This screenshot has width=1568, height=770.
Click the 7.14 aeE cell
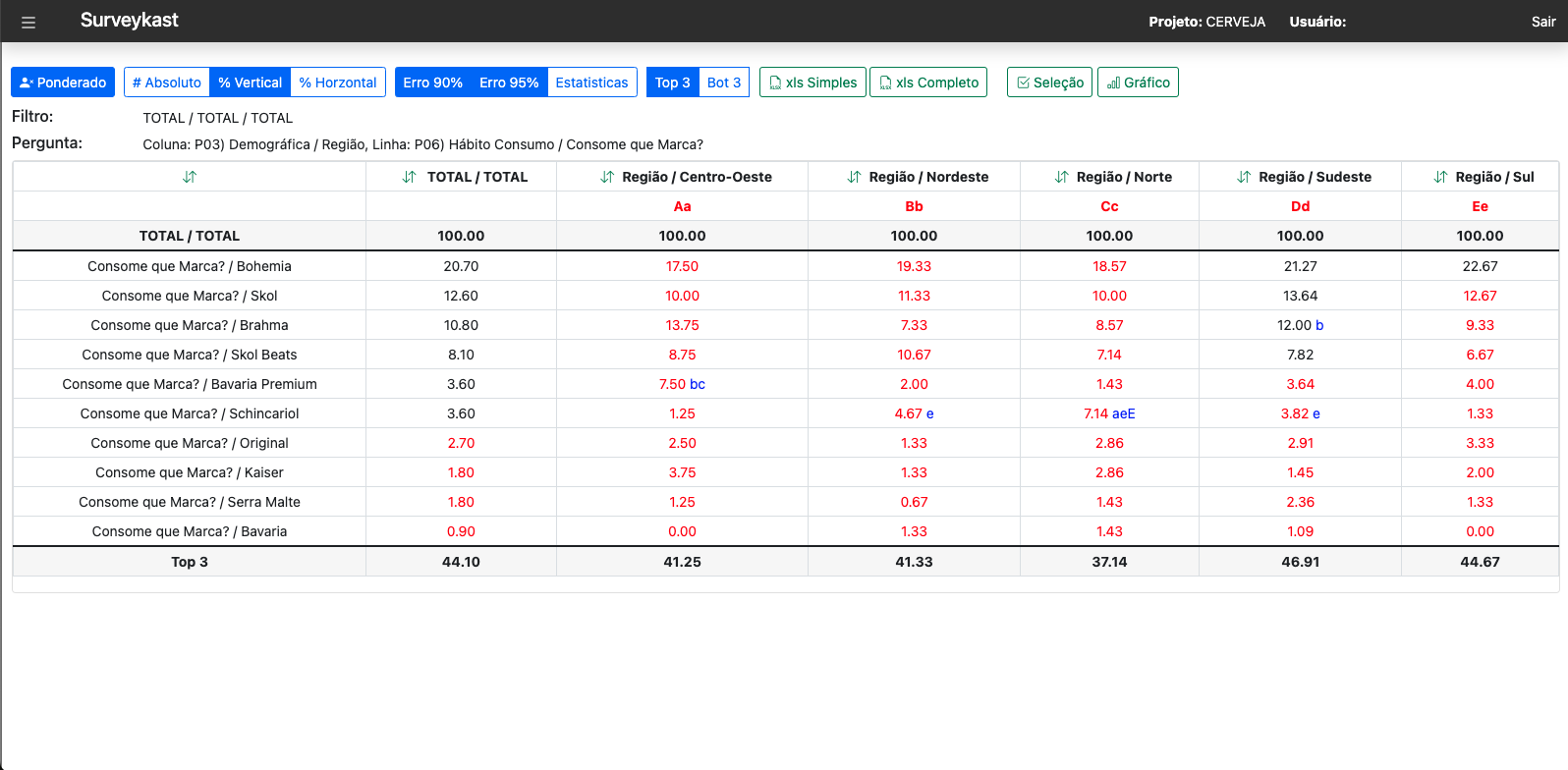[1109, 413]
